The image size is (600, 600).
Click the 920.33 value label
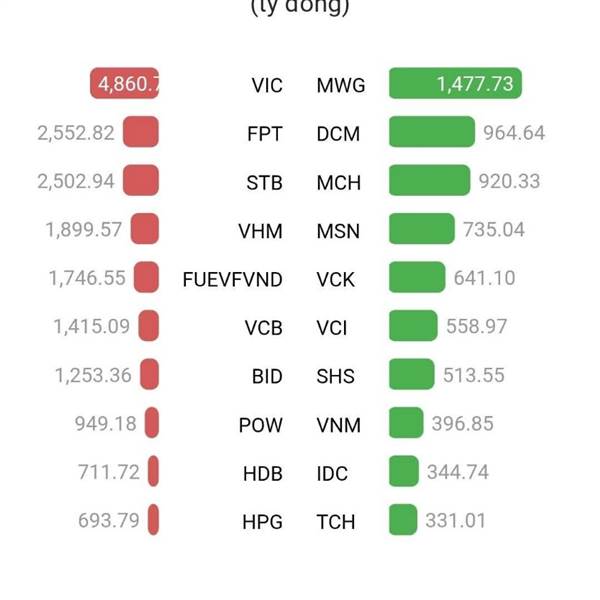click(x=509, y=181)
